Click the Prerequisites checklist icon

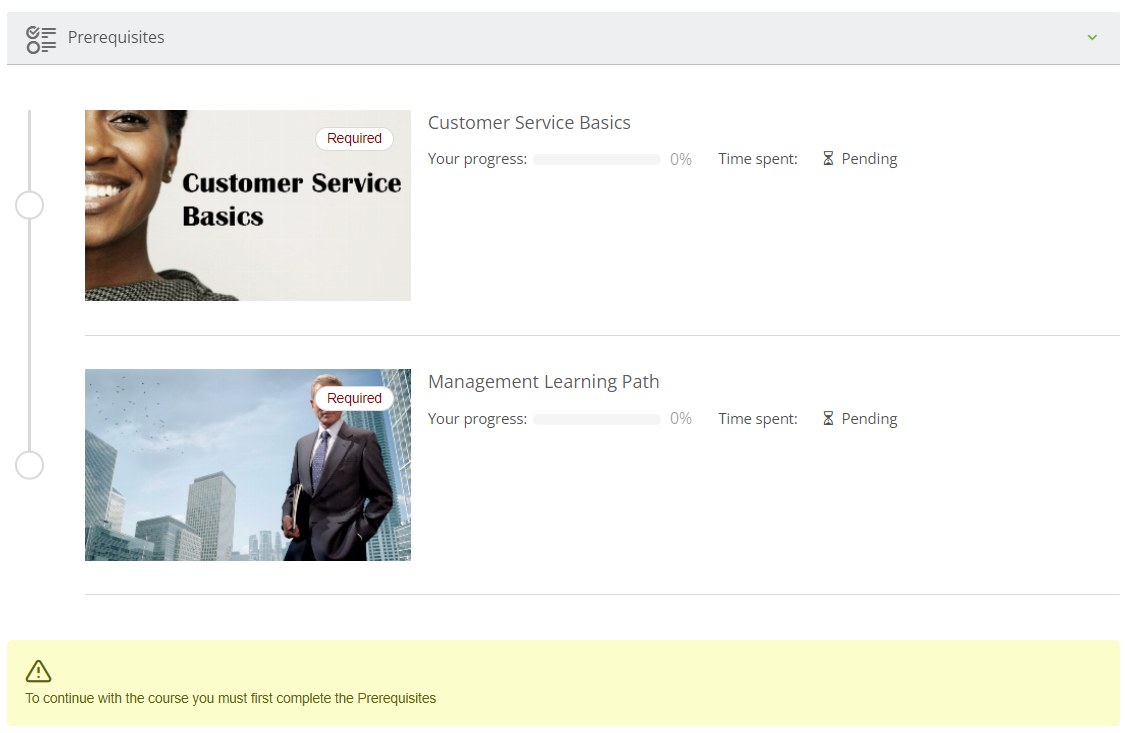41,39
